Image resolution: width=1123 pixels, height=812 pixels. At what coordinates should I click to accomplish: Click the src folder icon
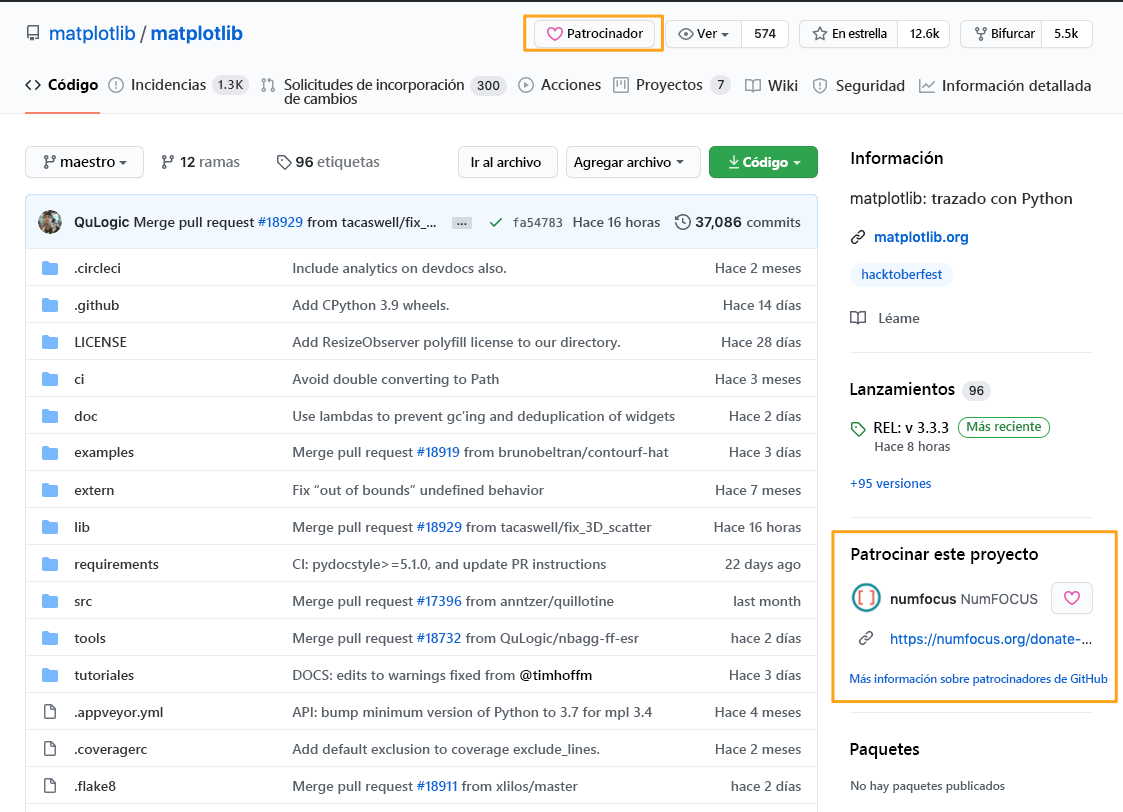point(50,601)
